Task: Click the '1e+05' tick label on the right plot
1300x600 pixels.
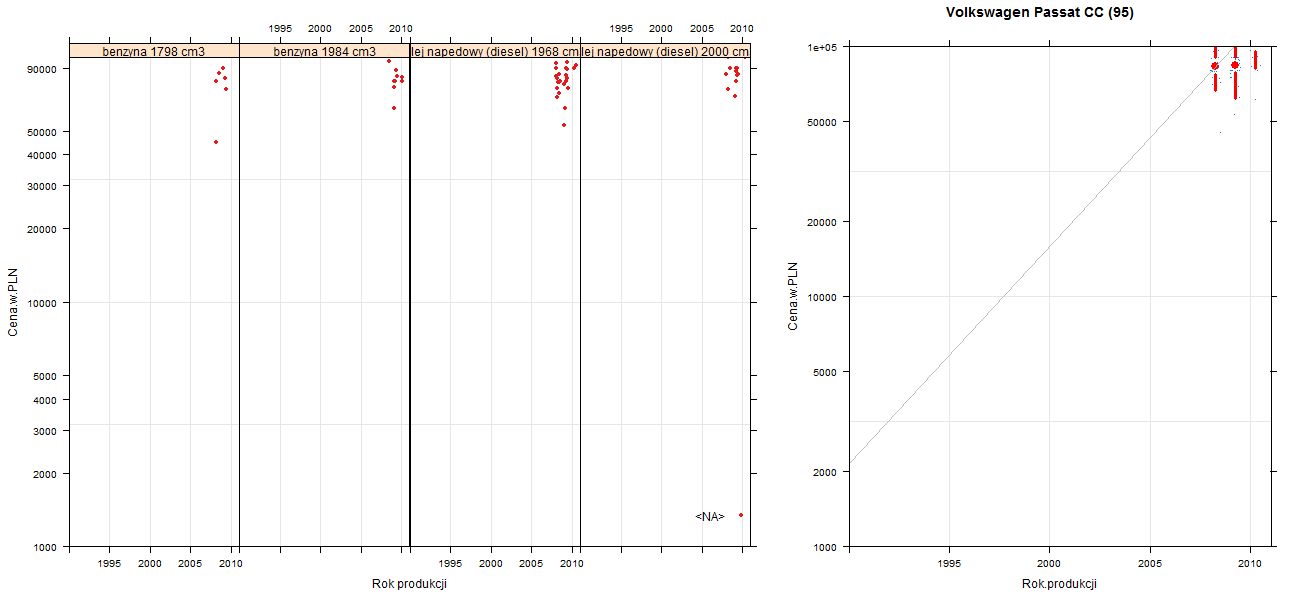Action: 824,47
